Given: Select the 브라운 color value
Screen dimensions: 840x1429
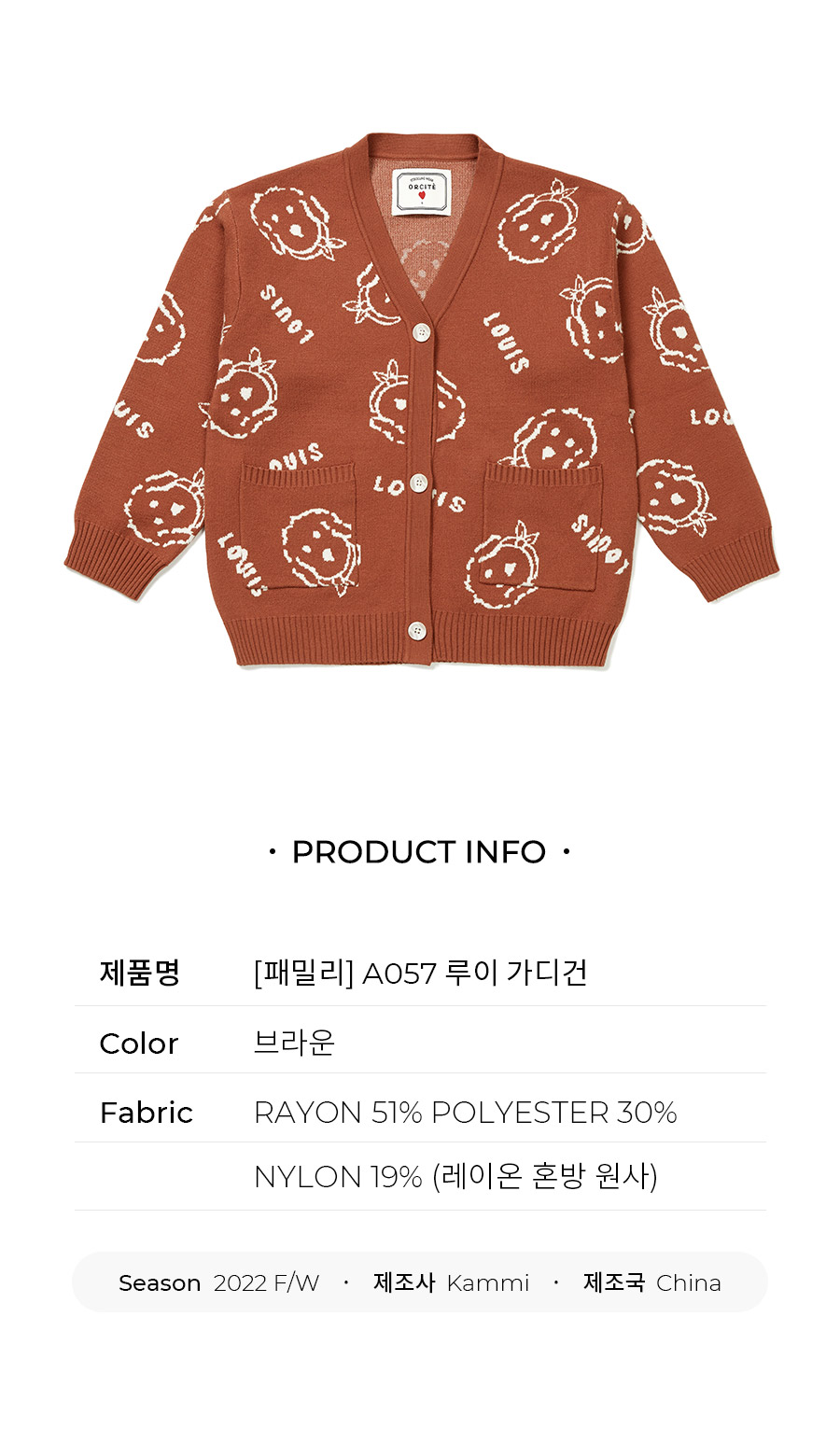Looking at the screenshot, I should tap(294, 1042).
